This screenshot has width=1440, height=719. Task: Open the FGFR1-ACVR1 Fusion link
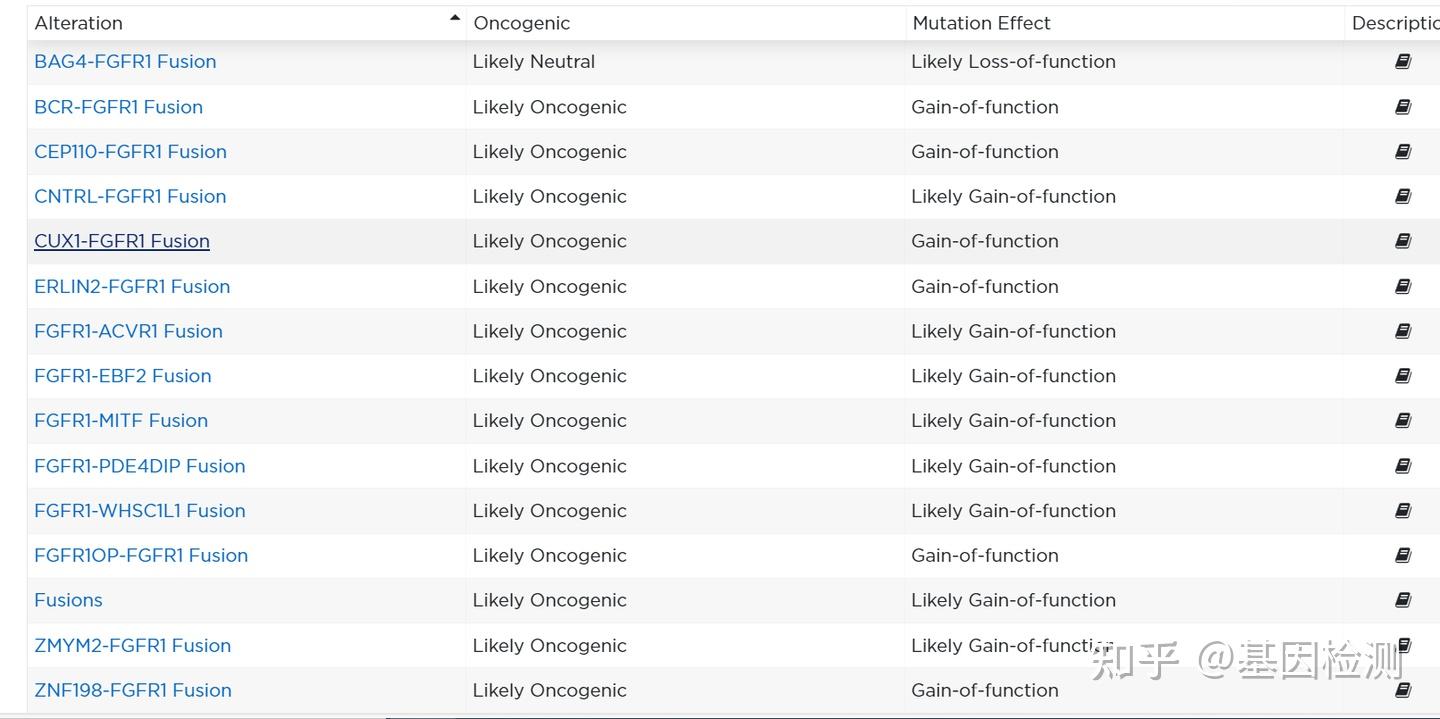(128, 331)
